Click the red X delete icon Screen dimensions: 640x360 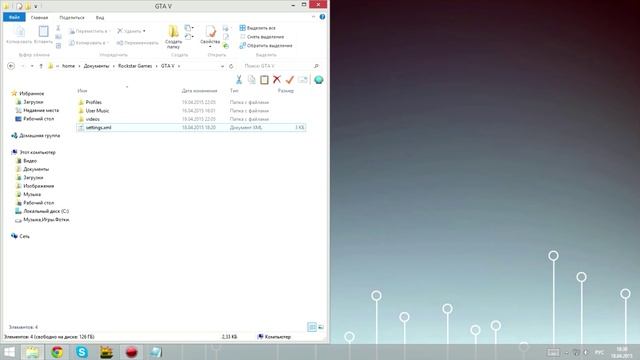coord(277,80)
